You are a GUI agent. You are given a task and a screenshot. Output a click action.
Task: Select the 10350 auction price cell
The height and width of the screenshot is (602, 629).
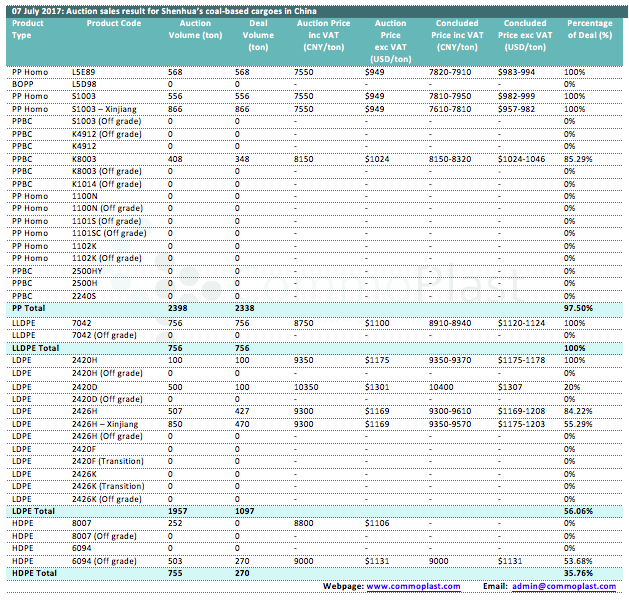point(308,385)
